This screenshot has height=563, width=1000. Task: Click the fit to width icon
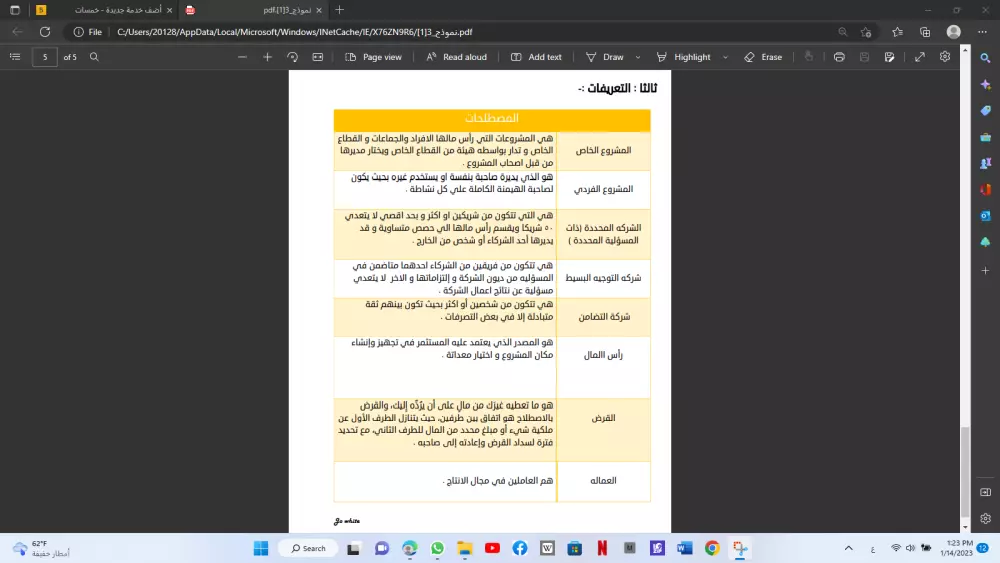(318, 57)
